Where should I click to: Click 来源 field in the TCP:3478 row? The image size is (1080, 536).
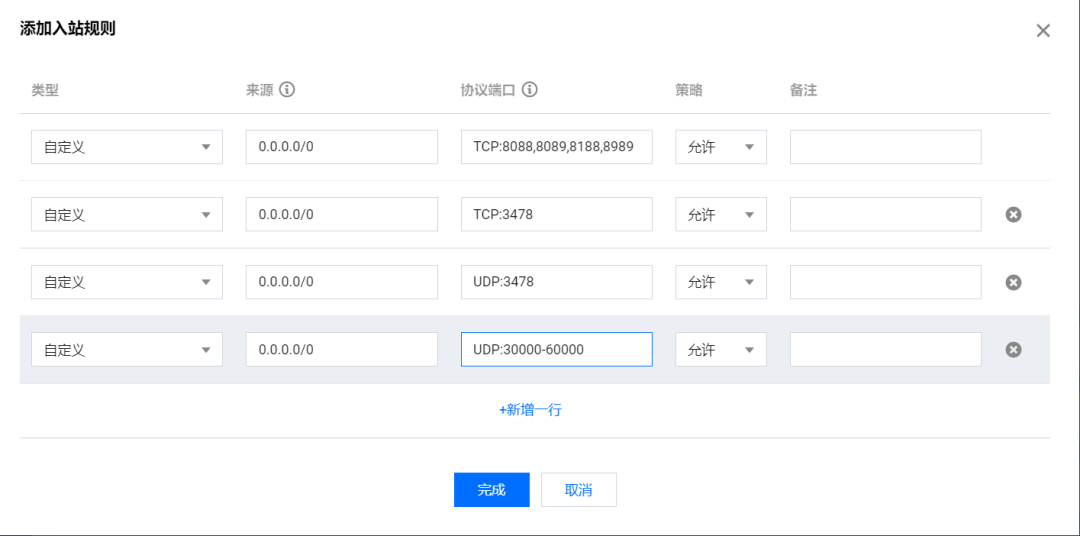342,214
